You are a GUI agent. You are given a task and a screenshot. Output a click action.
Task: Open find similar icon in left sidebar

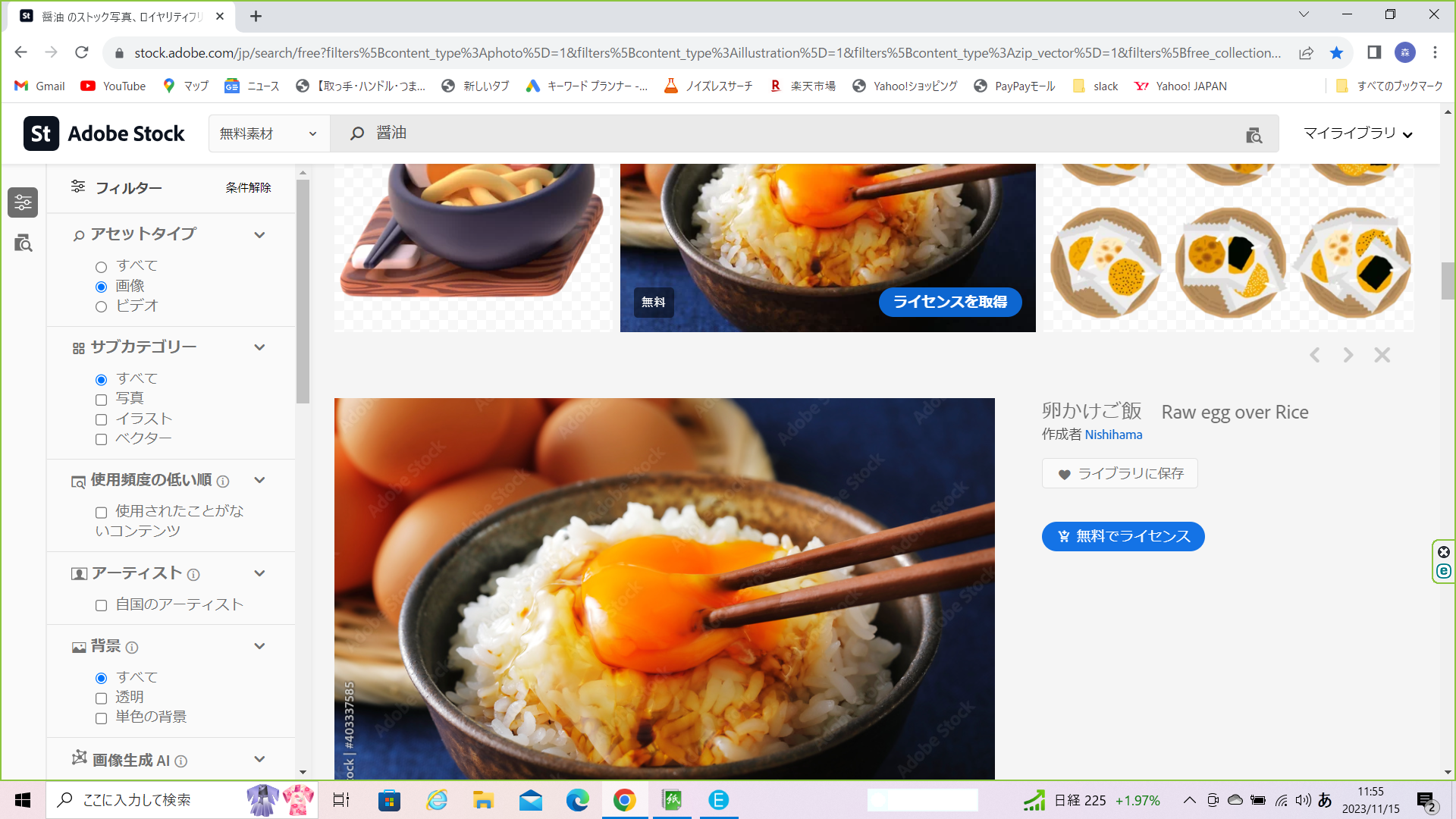click(x=24, y=243)
